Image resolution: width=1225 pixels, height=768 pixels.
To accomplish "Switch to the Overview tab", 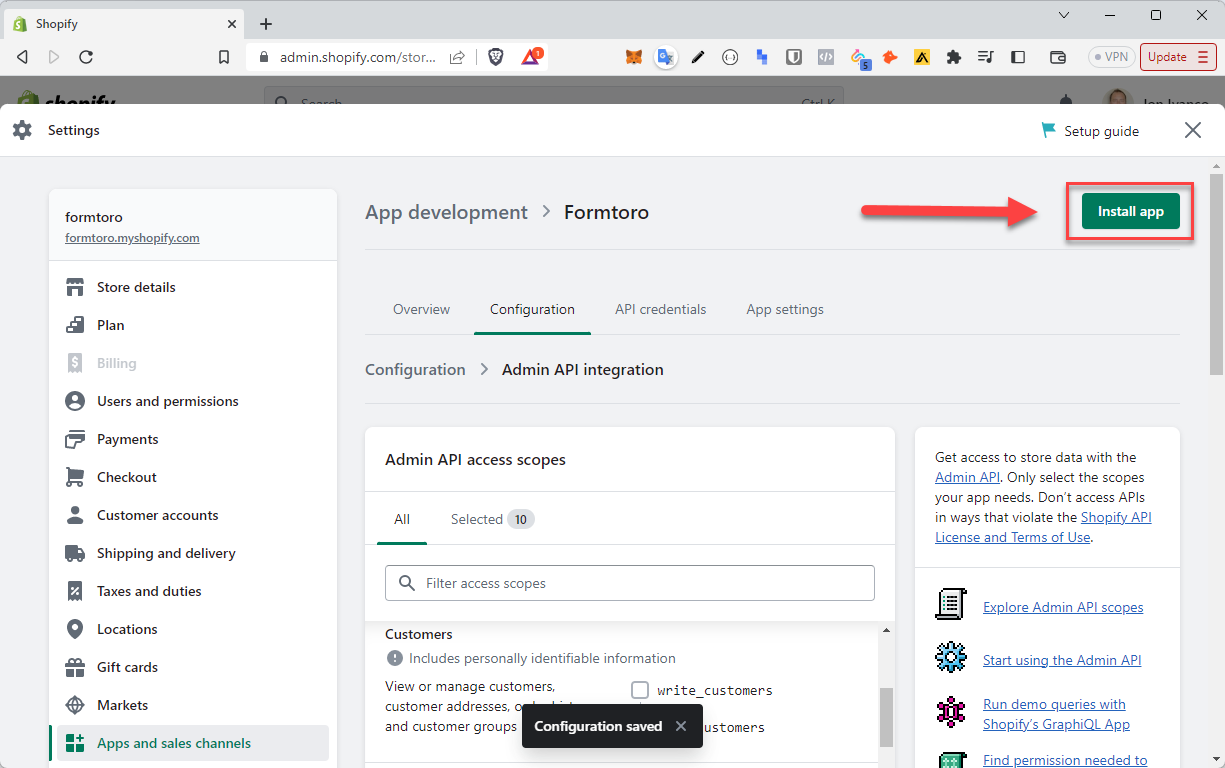I will [x=421, y=309].
